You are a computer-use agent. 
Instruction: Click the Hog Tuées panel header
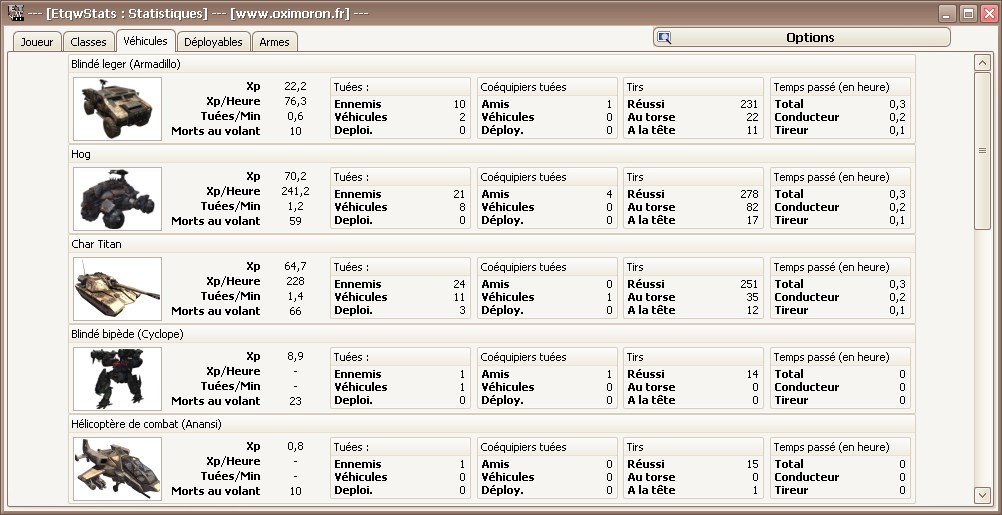pos(401,177)
